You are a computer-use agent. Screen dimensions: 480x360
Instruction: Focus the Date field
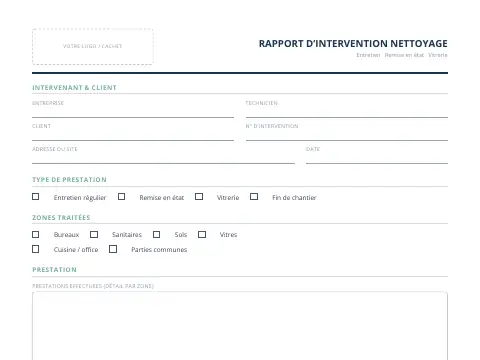pos(377,159)
